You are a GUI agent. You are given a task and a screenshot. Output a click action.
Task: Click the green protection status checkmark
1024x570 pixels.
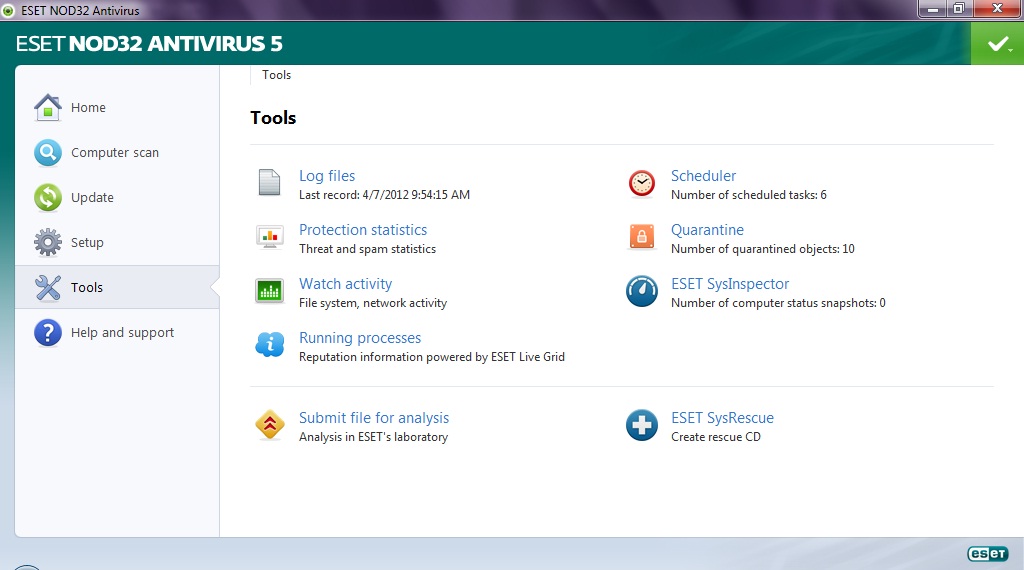pyautogui.click(x=997, y=44)
